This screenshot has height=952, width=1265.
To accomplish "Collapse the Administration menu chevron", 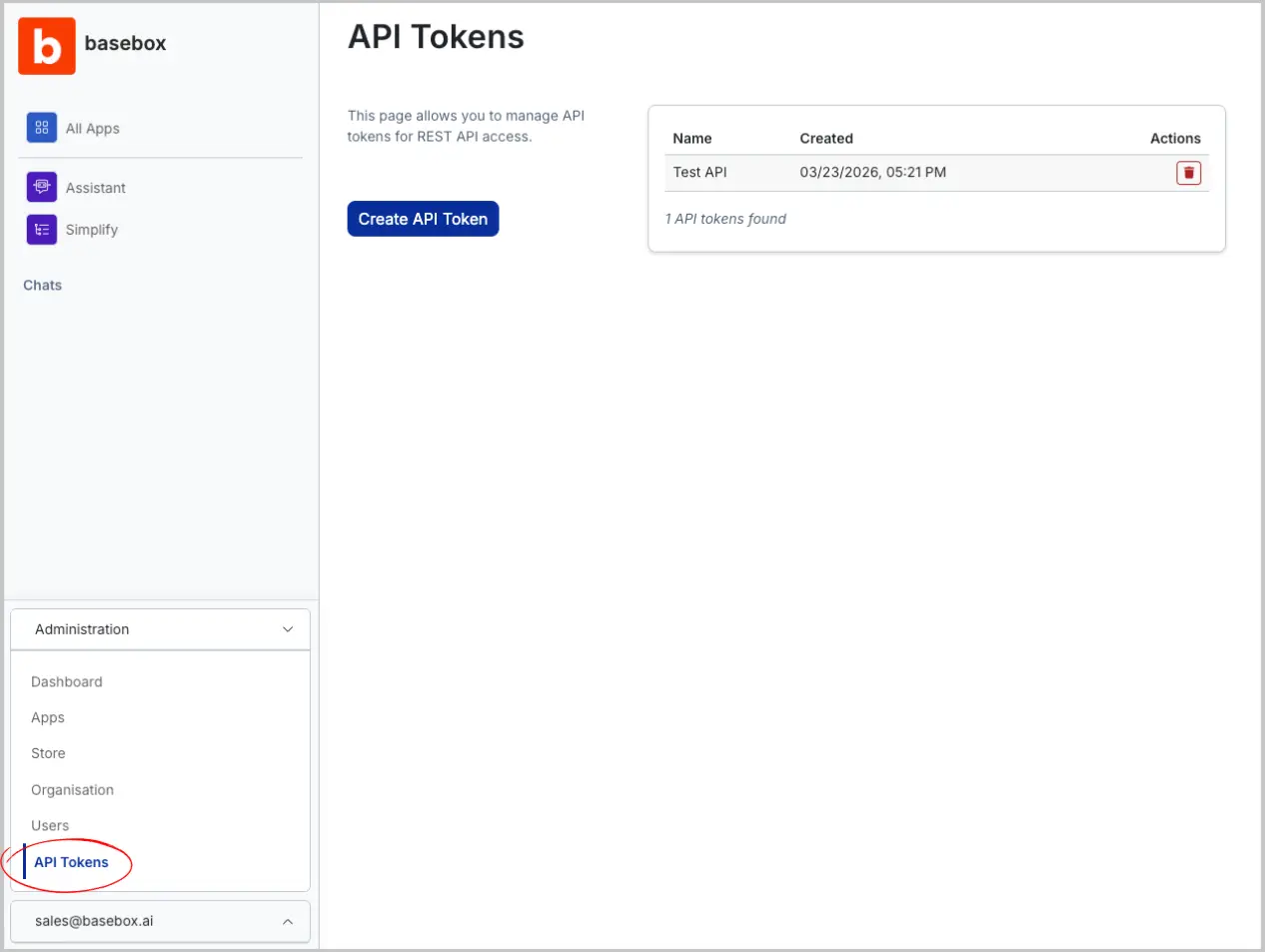I will click(288, 629).
